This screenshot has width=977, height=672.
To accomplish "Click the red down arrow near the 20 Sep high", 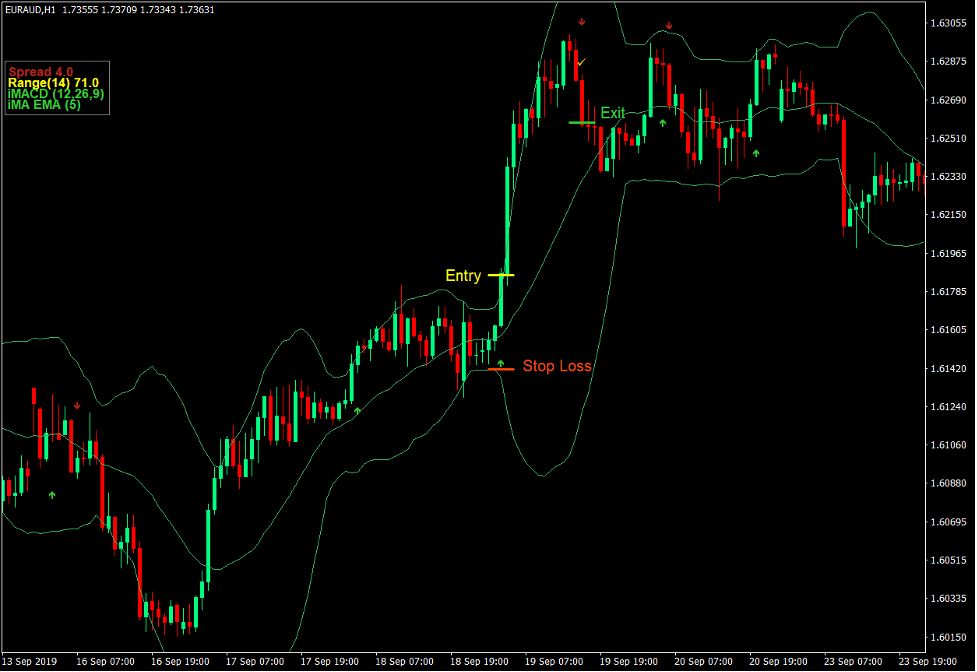I will tap(669, 26).
